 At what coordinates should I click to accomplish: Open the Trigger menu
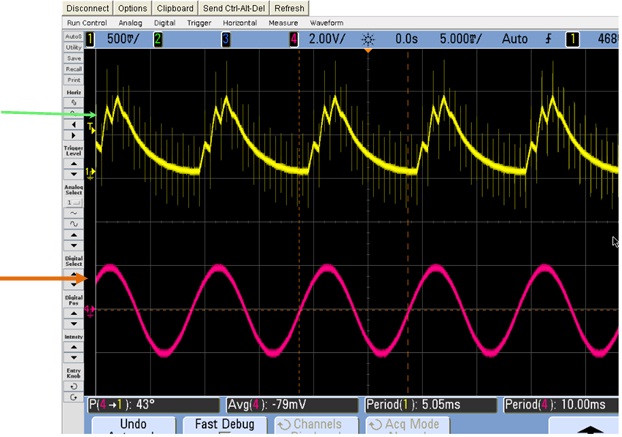pos(199,23)
